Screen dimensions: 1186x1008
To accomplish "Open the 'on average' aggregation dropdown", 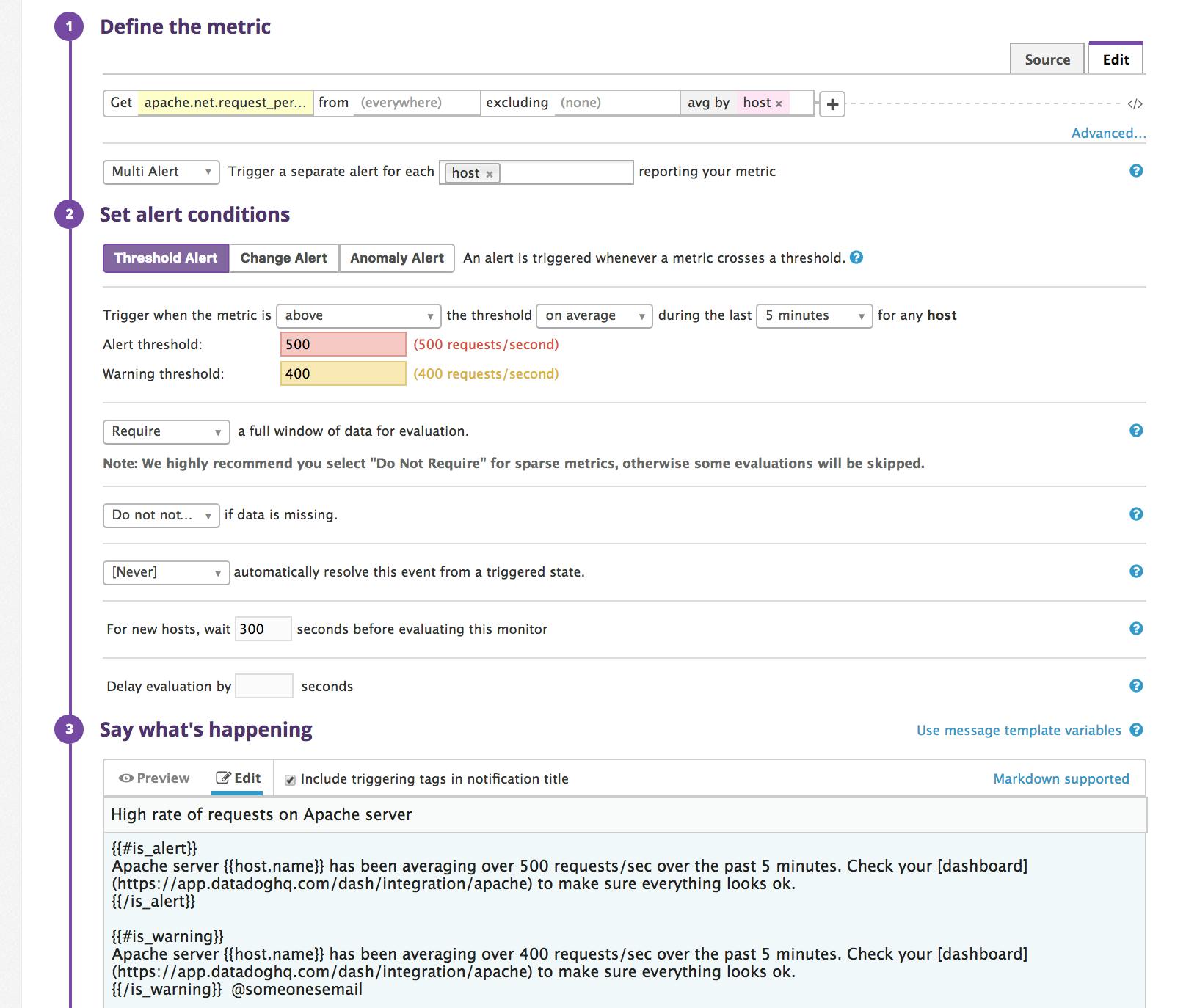I will (593, 315).
